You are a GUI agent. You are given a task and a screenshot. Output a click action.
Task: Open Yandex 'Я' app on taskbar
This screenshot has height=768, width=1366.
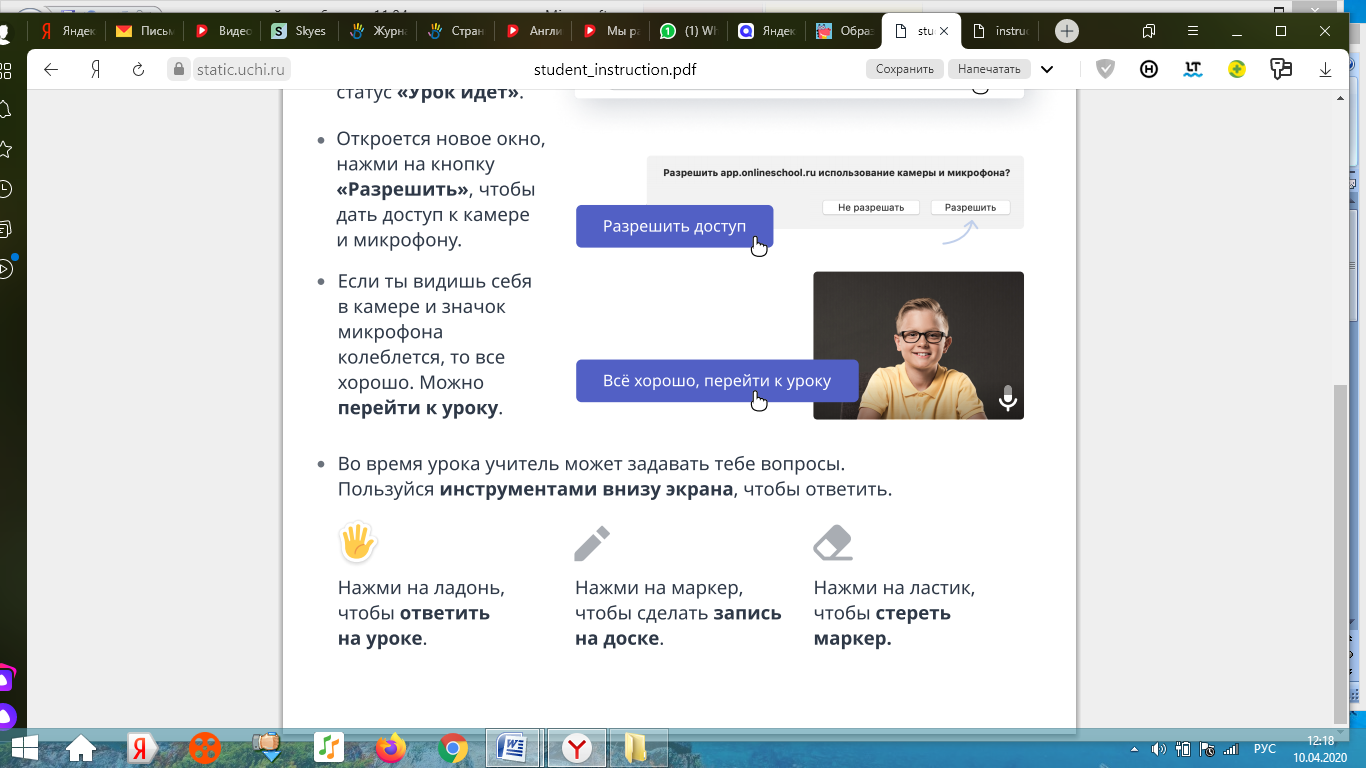pyautogui.click(x=142, y=747)
